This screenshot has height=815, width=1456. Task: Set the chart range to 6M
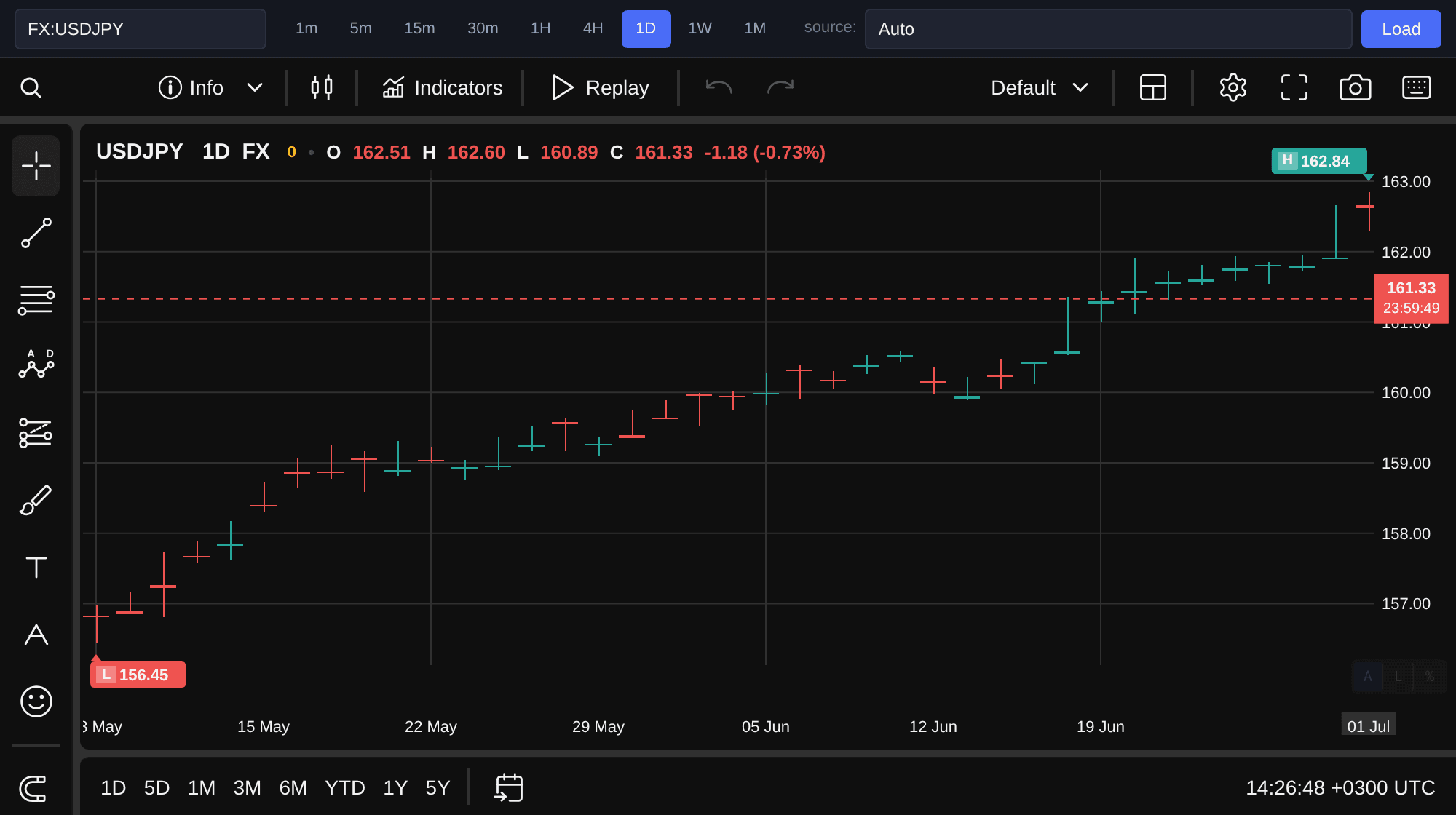pos(293,788)
